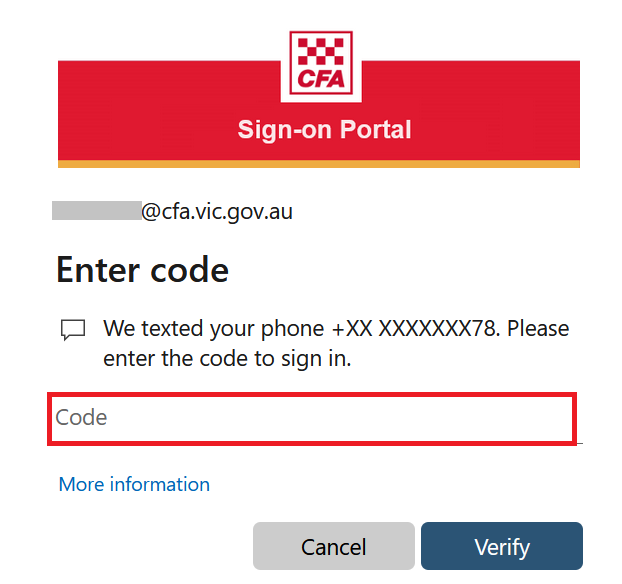
Task: Select the @cfa.vic.gov.au email text
Action: click(217, 211)
